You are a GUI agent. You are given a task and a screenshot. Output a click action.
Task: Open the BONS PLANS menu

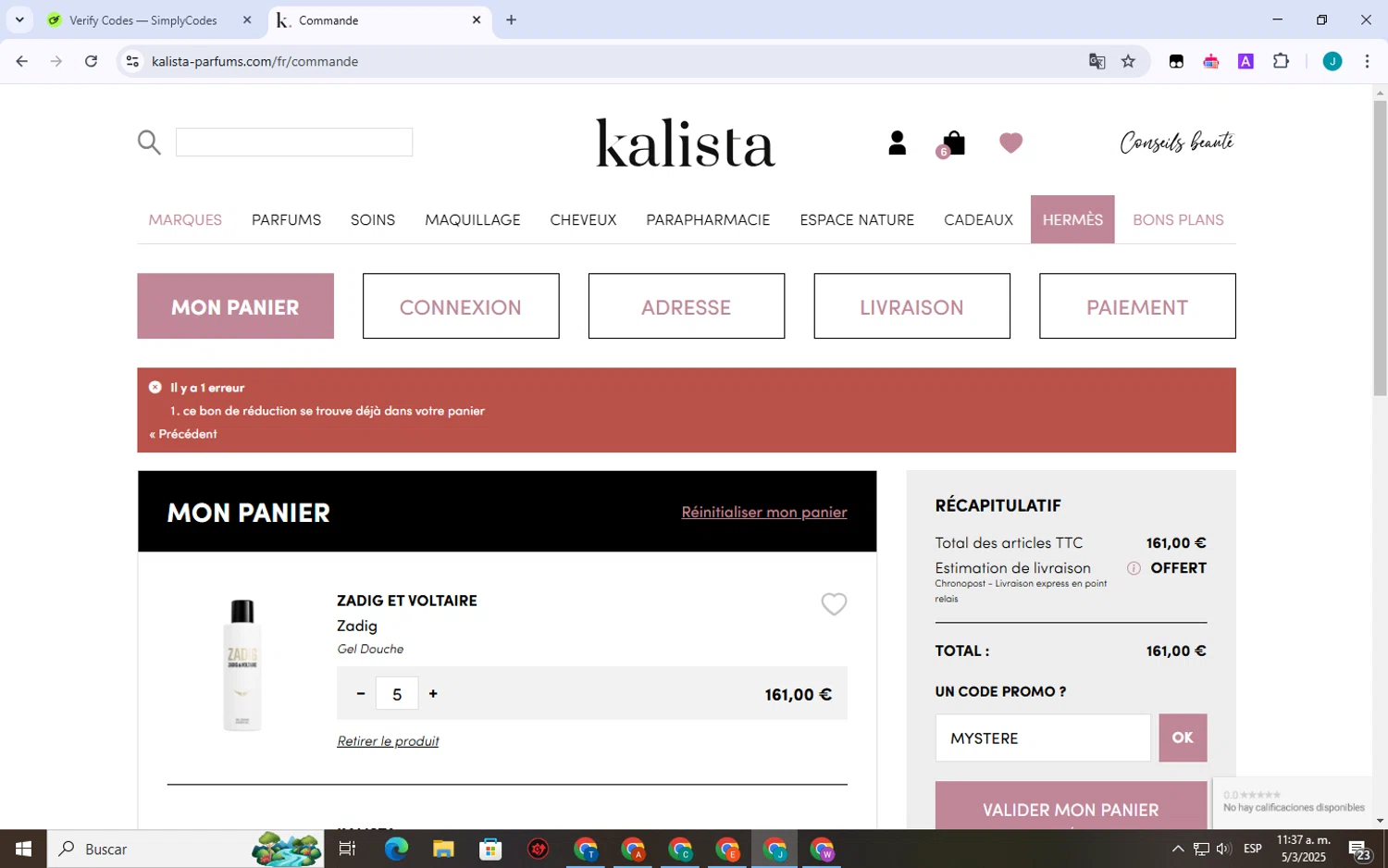[1178, 219]
